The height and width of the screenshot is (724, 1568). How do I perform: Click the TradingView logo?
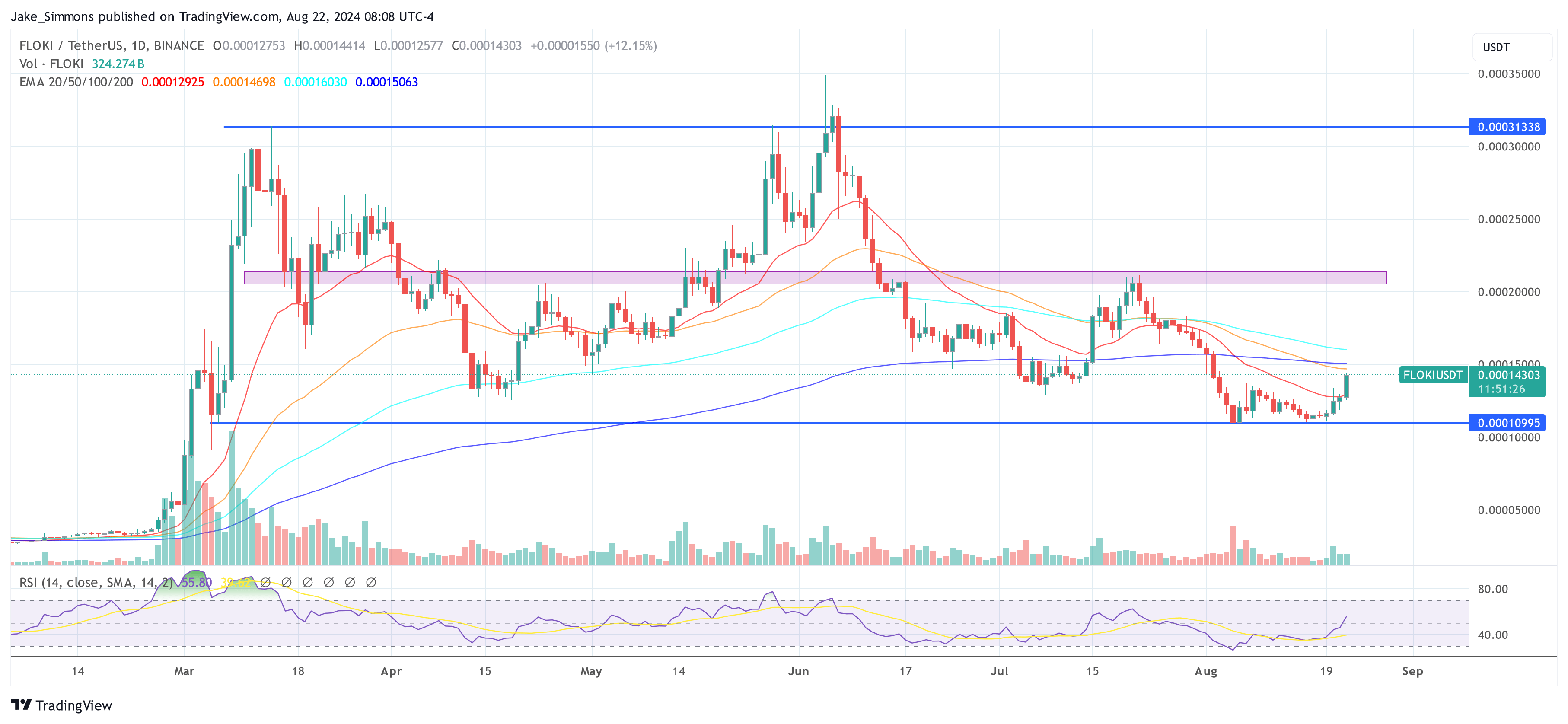(x=61, y=705)
